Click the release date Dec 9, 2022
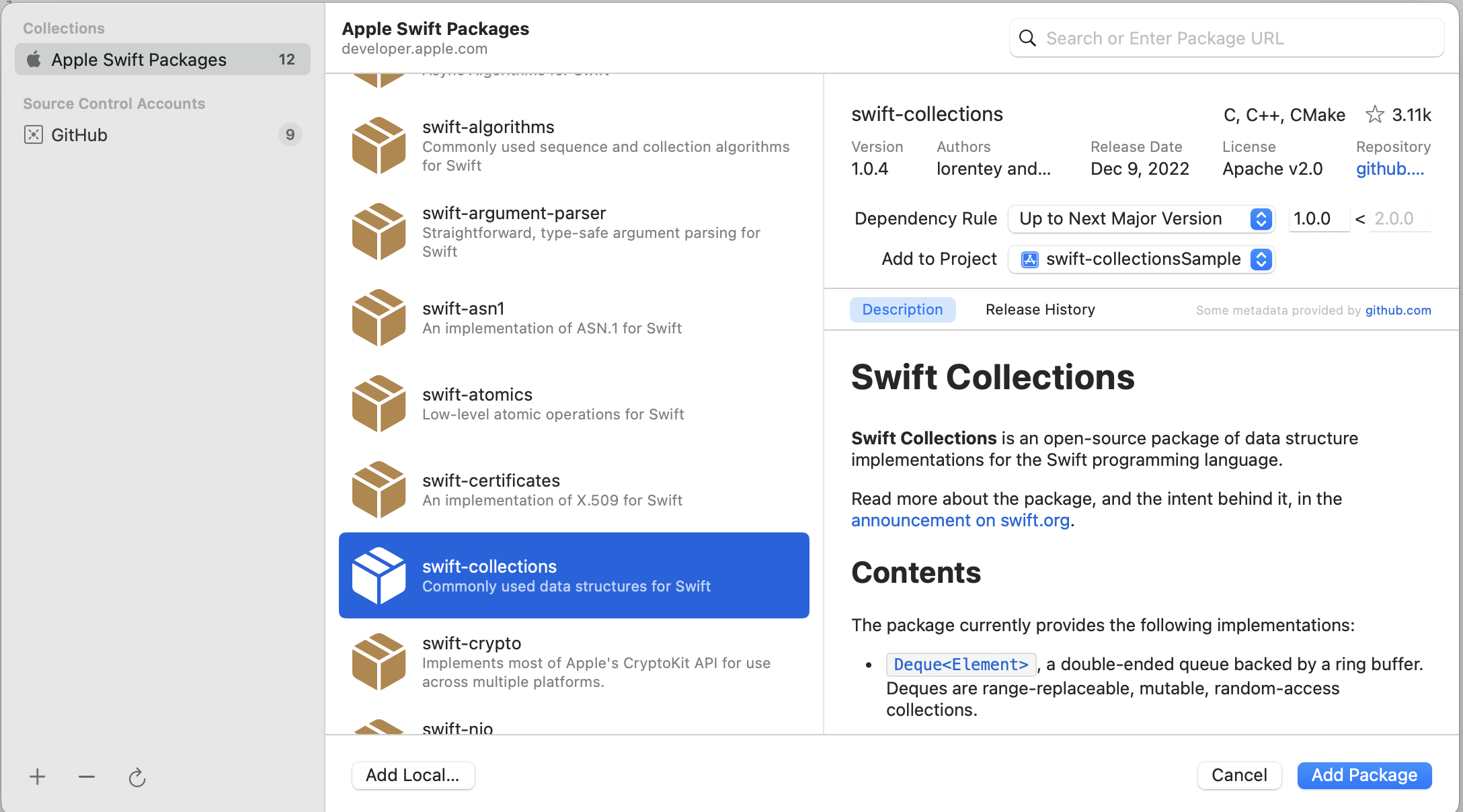 (x=1140, y=169)
